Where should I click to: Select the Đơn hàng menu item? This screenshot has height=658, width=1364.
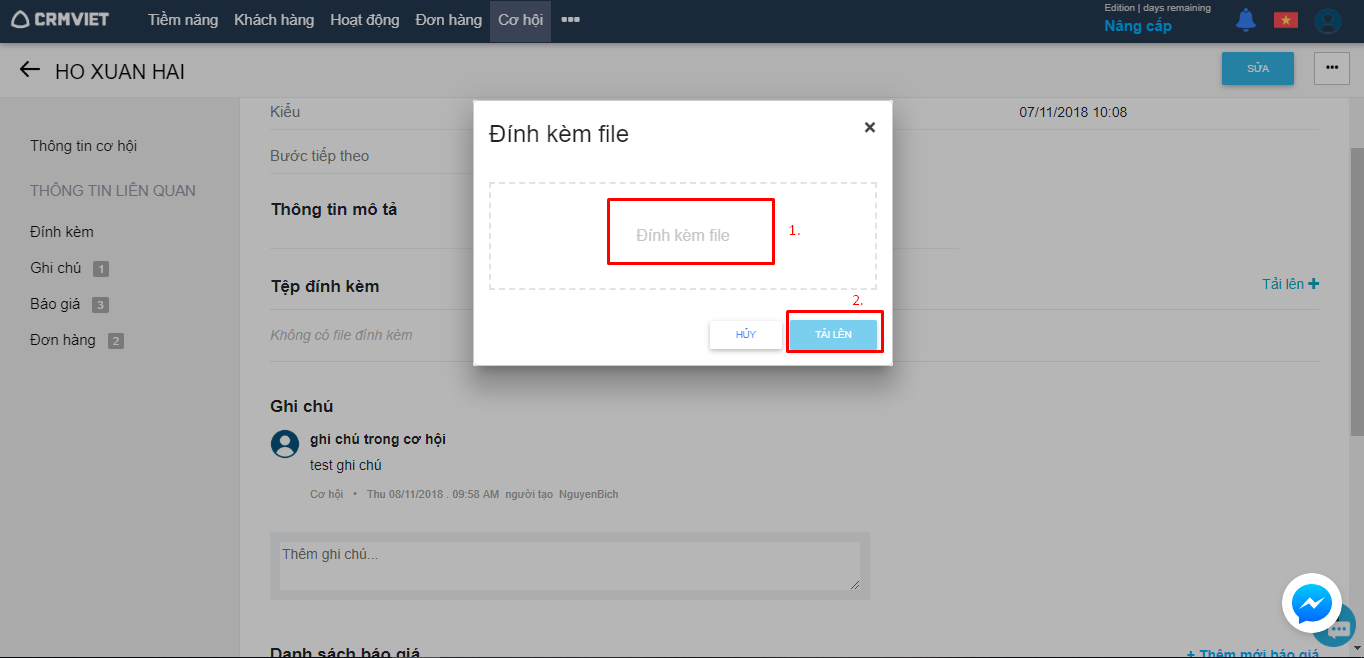tap(449, 20)
